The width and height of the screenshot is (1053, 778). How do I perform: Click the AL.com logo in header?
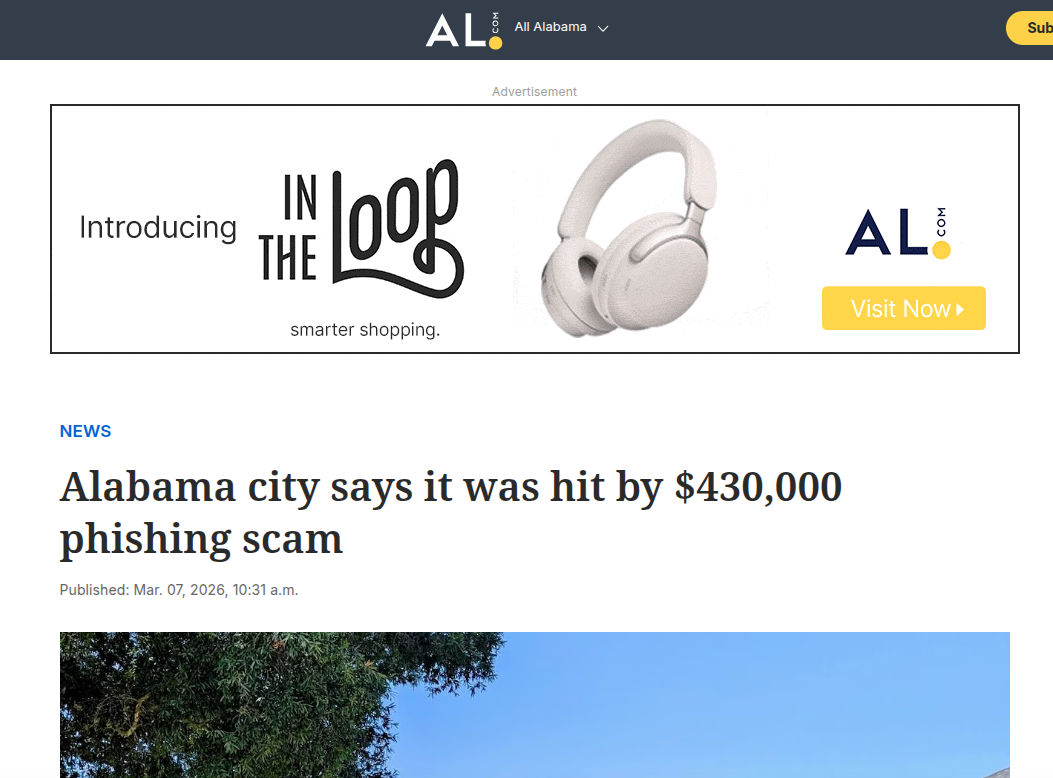coord(464,30)
